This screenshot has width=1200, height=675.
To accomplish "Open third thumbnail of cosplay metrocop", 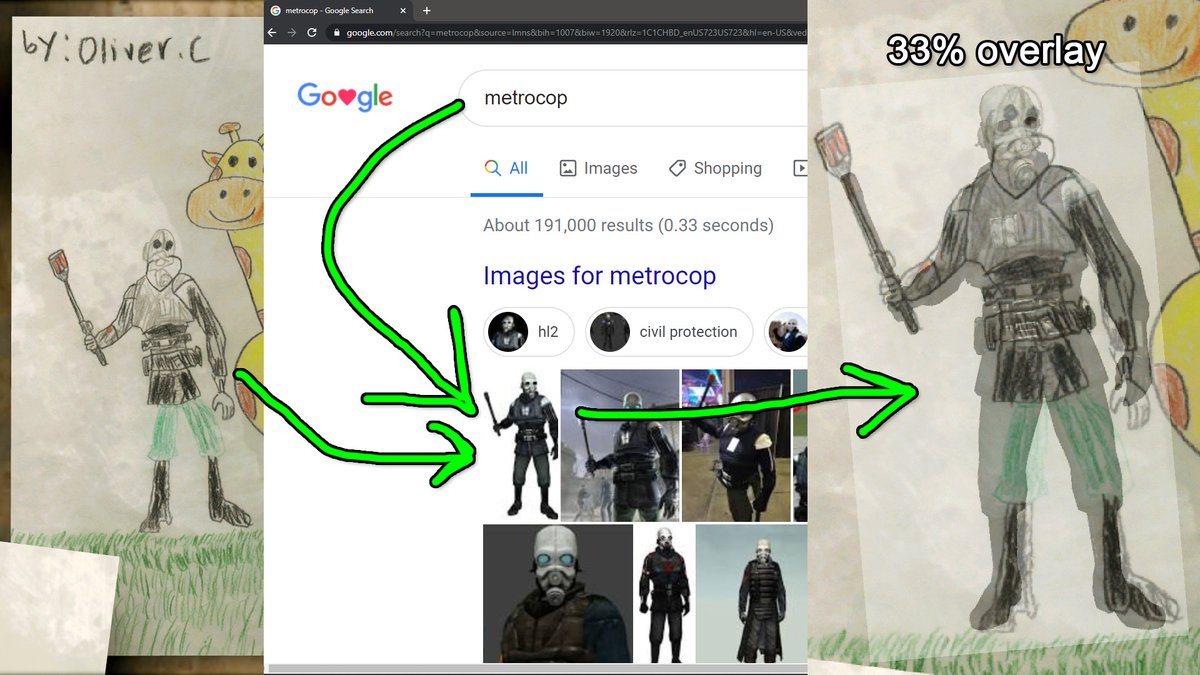I will [735, 445].
